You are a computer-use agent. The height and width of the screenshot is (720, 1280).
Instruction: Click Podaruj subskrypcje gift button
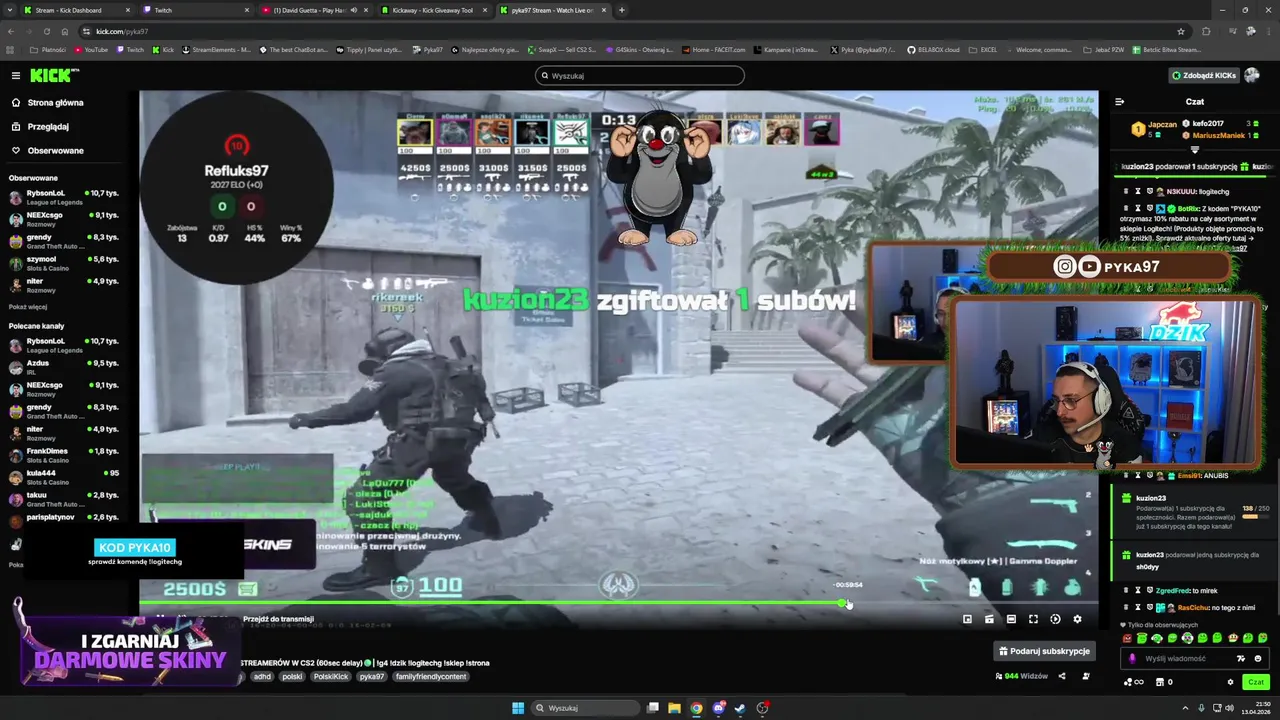click(x=1045, y=651)
